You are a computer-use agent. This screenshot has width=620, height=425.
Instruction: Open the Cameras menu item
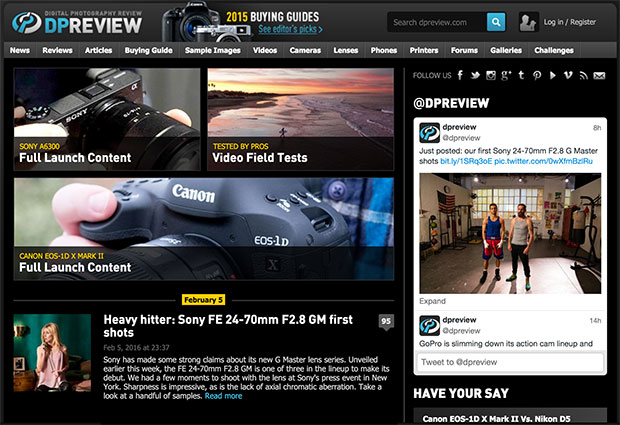coord(305,50)
